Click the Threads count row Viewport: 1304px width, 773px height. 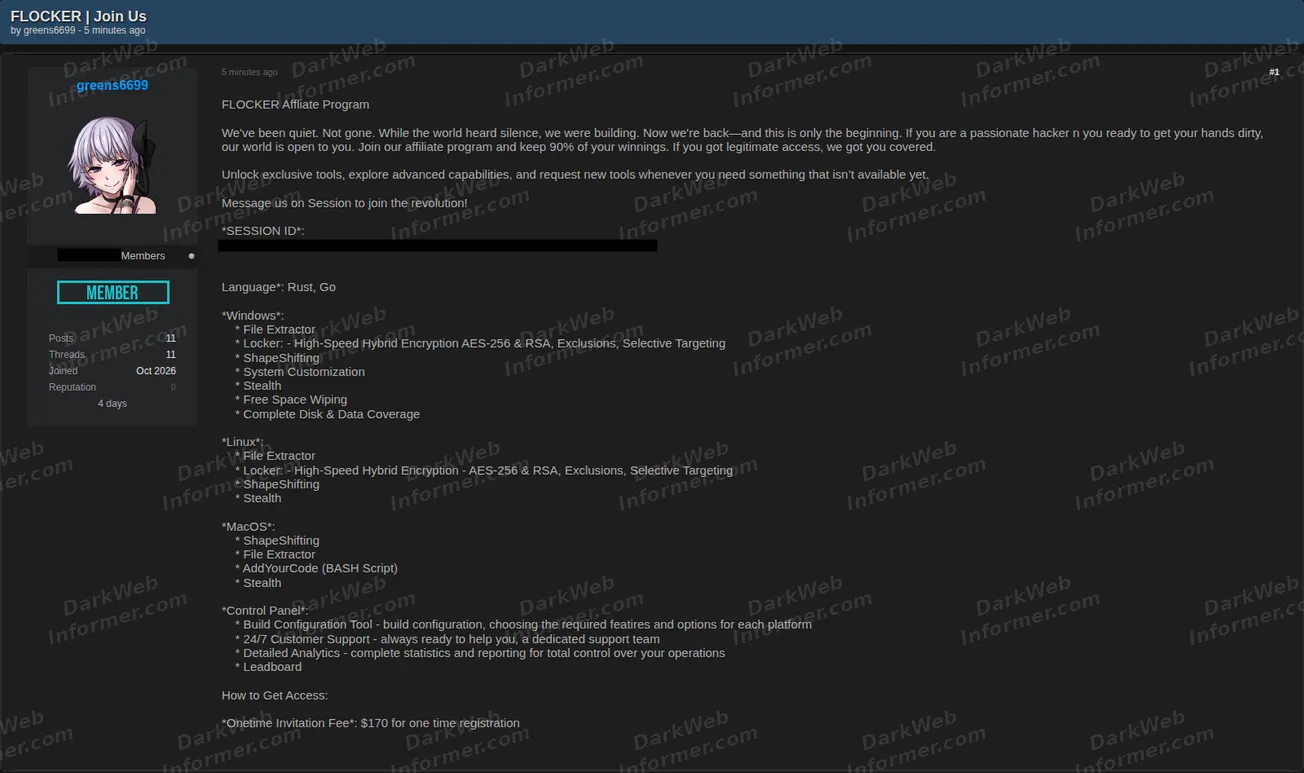[x=112, y=354]
